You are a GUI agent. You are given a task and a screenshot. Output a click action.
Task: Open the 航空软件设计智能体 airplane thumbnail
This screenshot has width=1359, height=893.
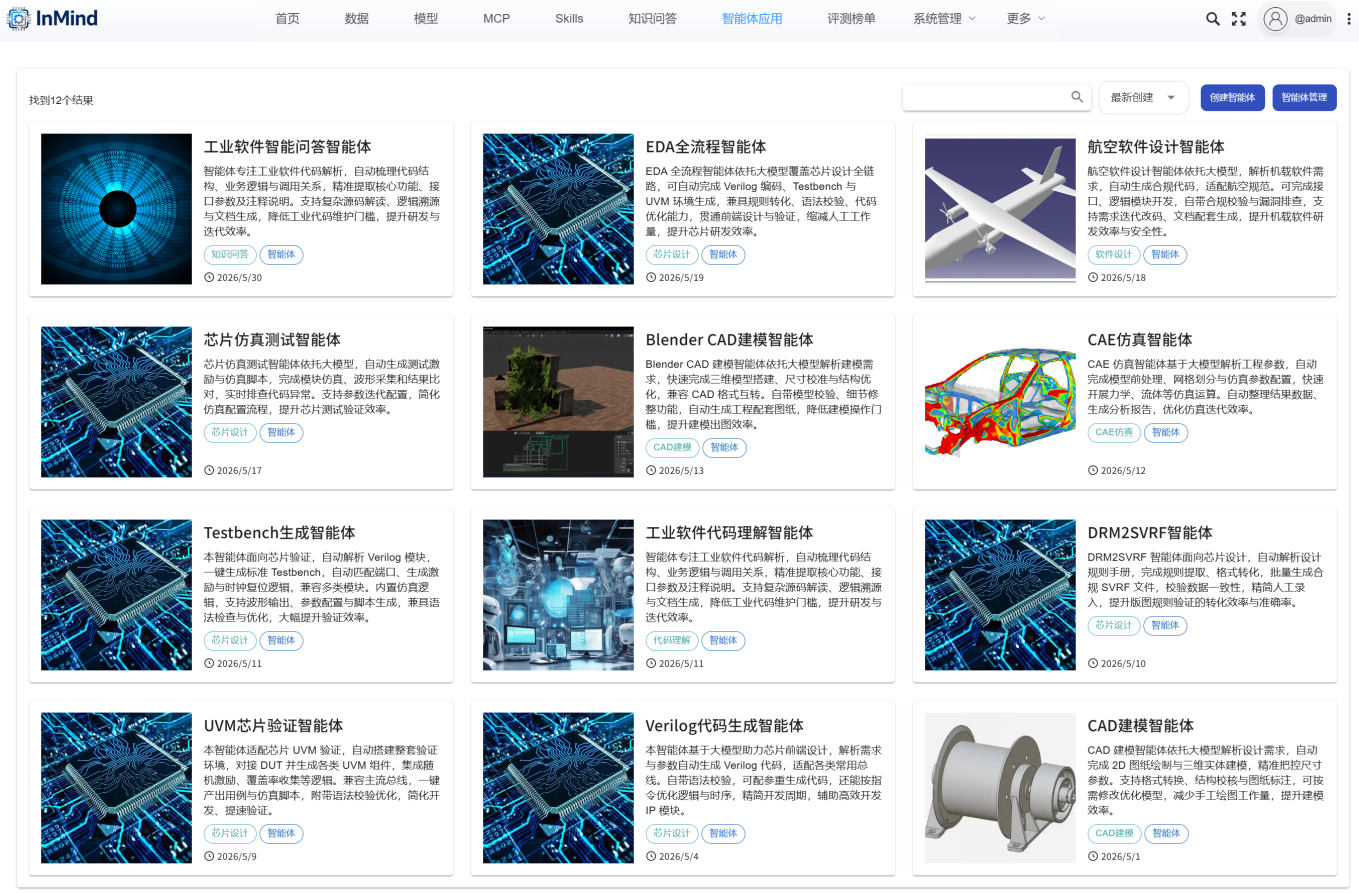point(1000,209)
